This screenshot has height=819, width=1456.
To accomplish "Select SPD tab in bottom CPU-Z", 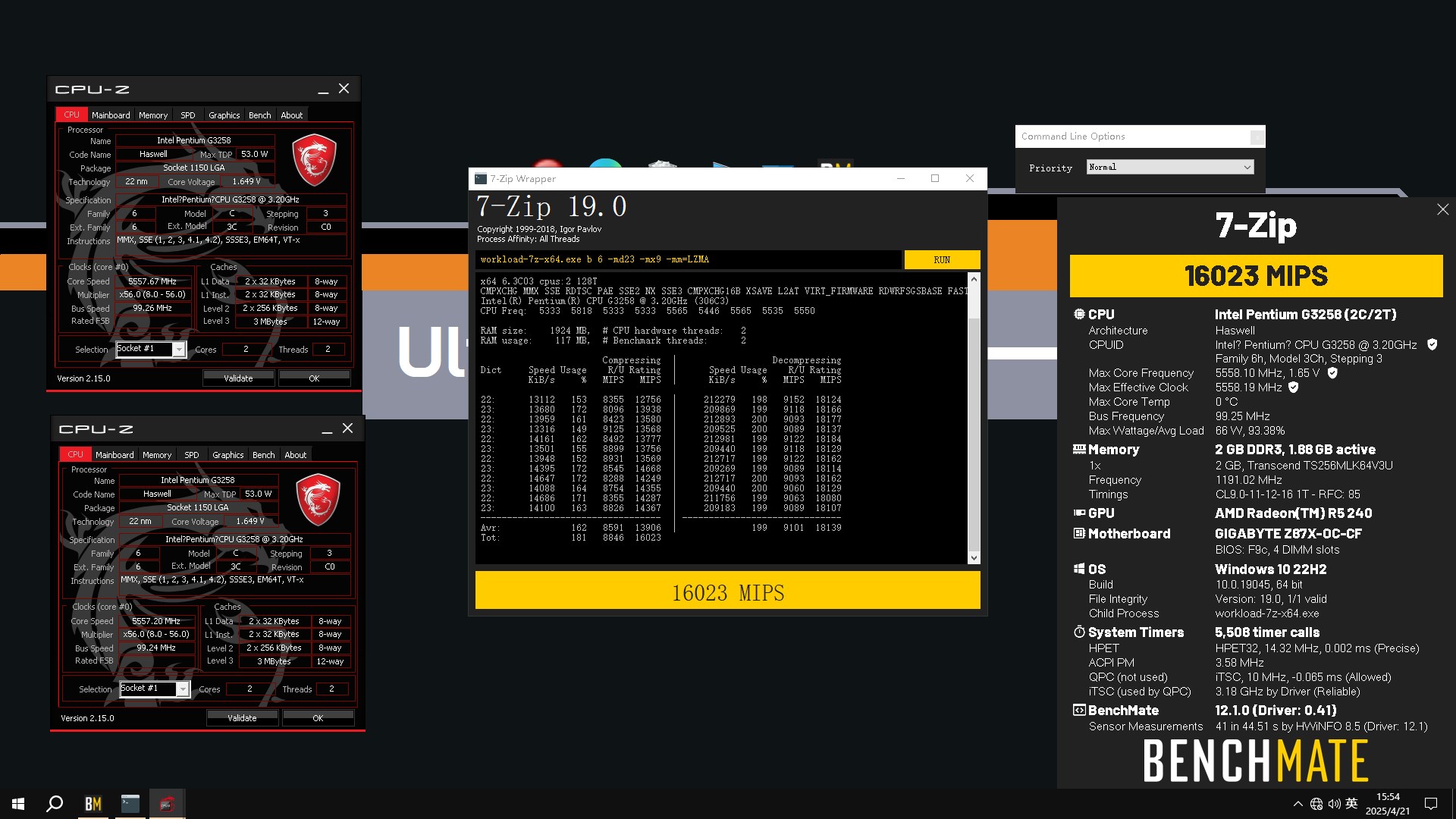I will [192, 455].
